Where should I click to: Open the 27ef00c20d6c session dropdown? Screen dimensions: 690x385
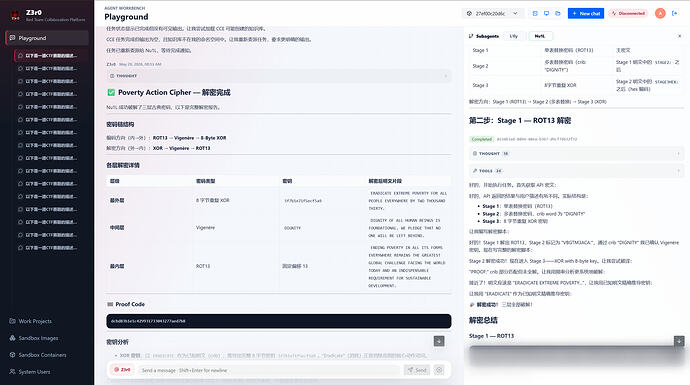pos(493,14)
